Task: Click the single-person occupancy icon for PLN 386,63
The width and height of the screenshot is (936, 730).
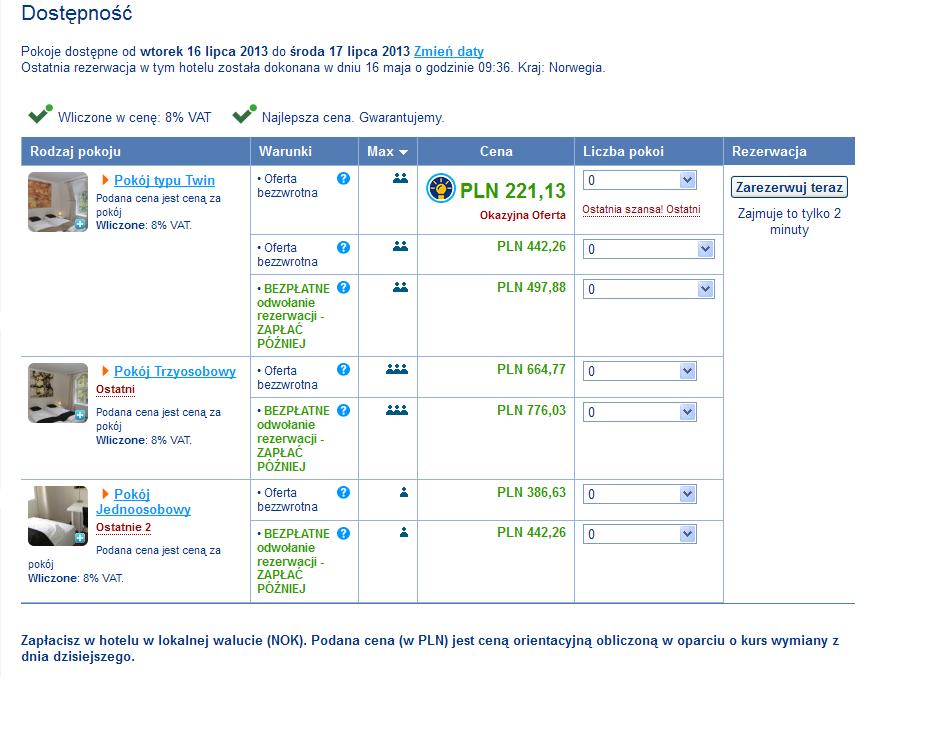Action: (404, 492)
